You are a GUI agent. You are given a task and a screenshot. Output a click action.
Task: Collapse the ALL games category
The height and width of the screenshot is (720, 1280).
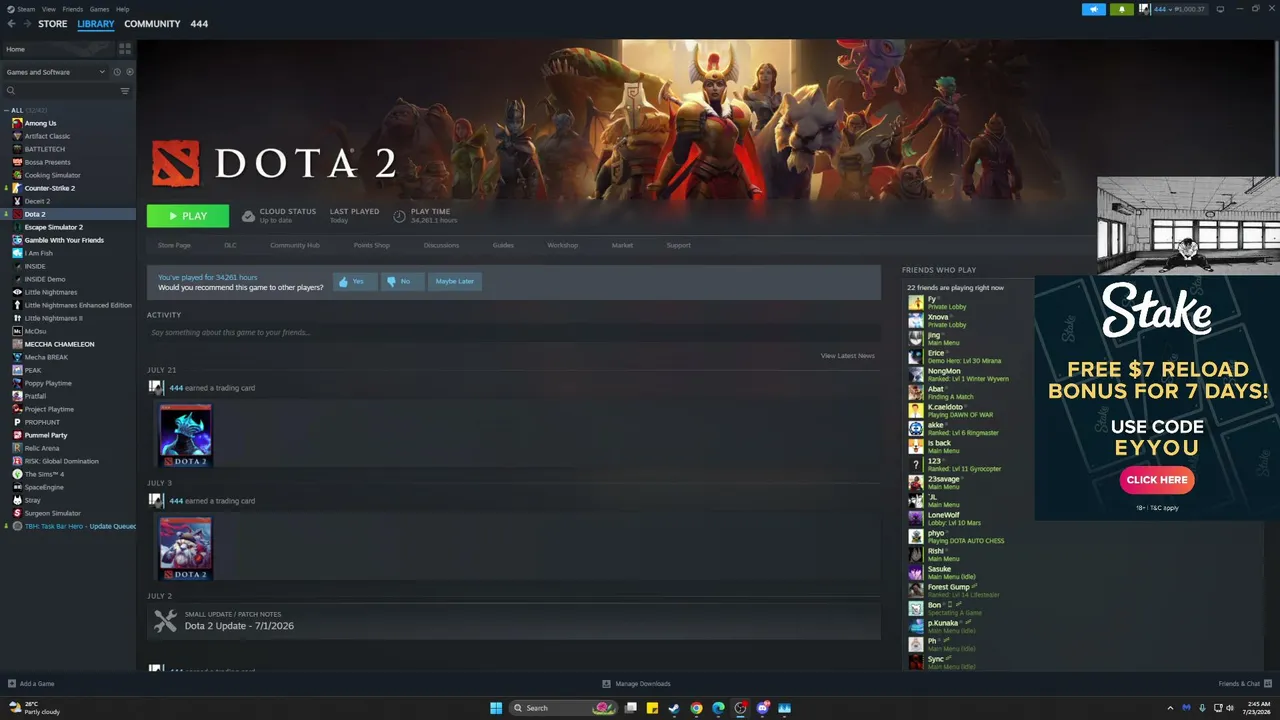pos(6,110)
